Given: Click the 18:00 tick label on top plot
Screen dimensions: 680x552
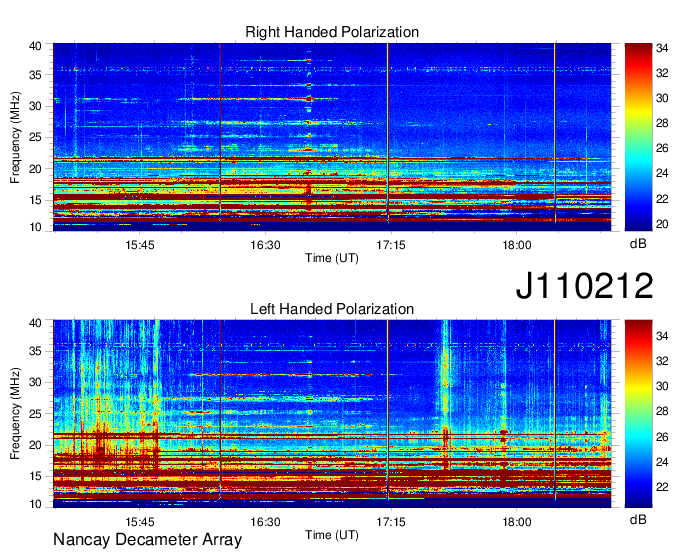Looking at the screenshot, I should point(517,245).
